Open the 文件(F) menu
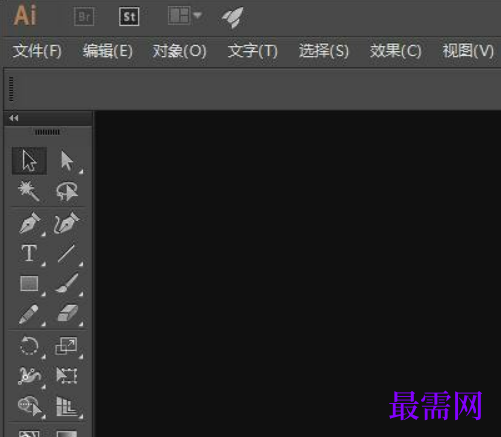 pos(37,51)
